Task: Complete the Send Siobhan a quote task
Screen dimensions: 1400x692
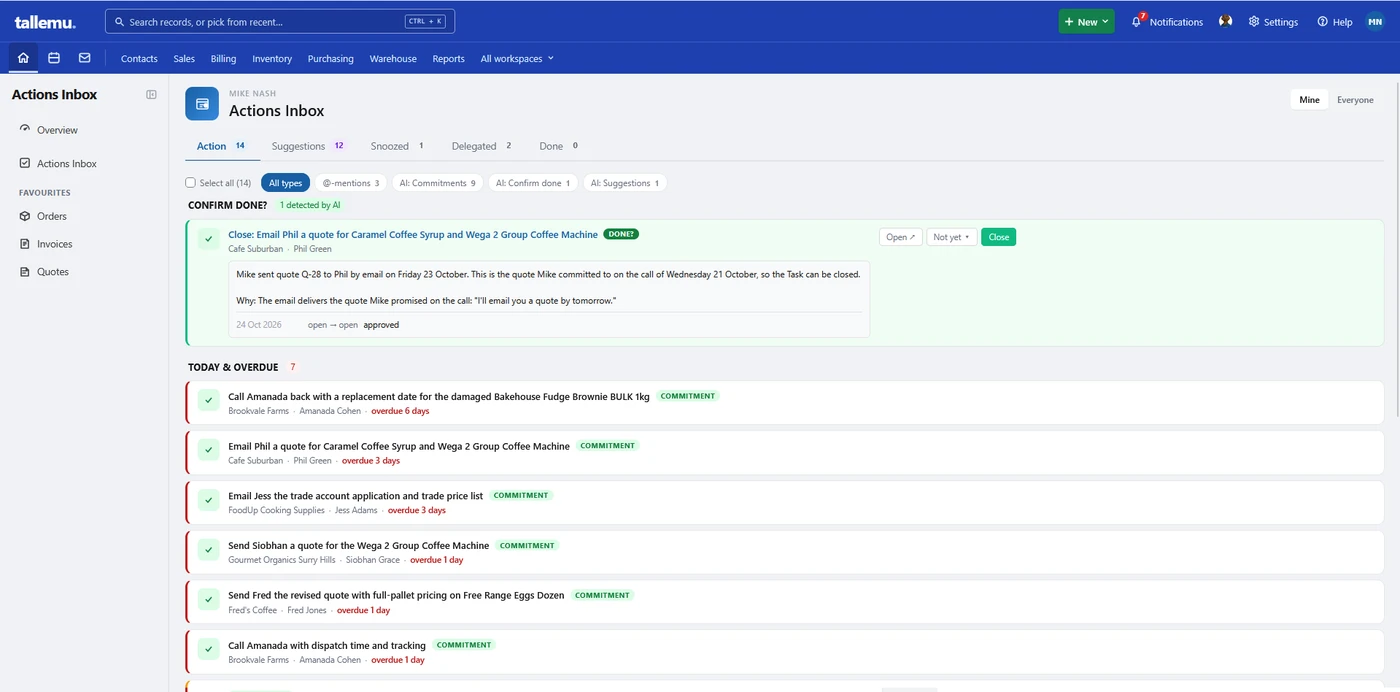Action: coord(208,550)
